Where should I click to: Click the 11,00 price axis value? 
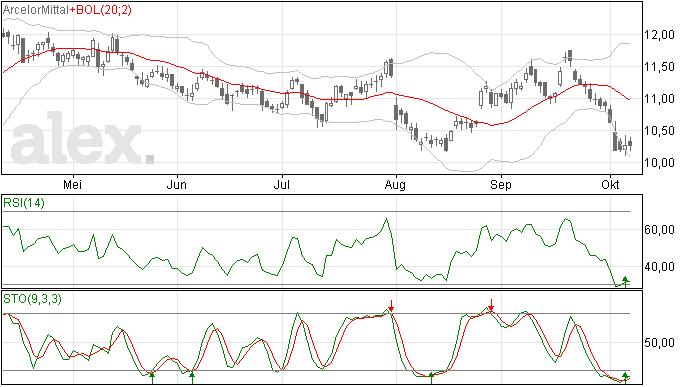pyautogui.click(x=660, y=99)
